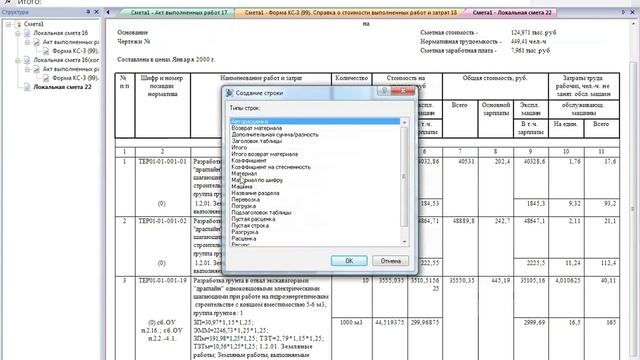Viewport: 640px width, 360px height.
Task: Select "Погрузка" in the list
Action: coord(315,206)
